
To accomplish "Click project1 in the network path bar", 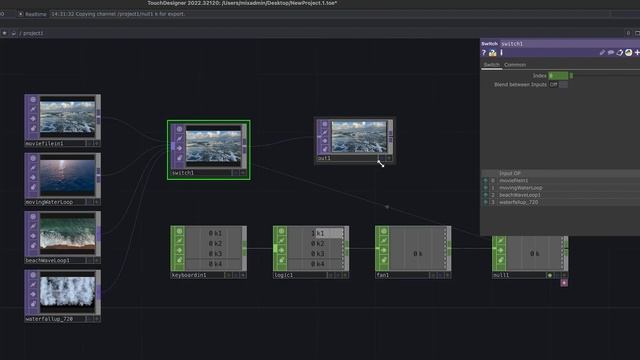I will coord(33,33).
